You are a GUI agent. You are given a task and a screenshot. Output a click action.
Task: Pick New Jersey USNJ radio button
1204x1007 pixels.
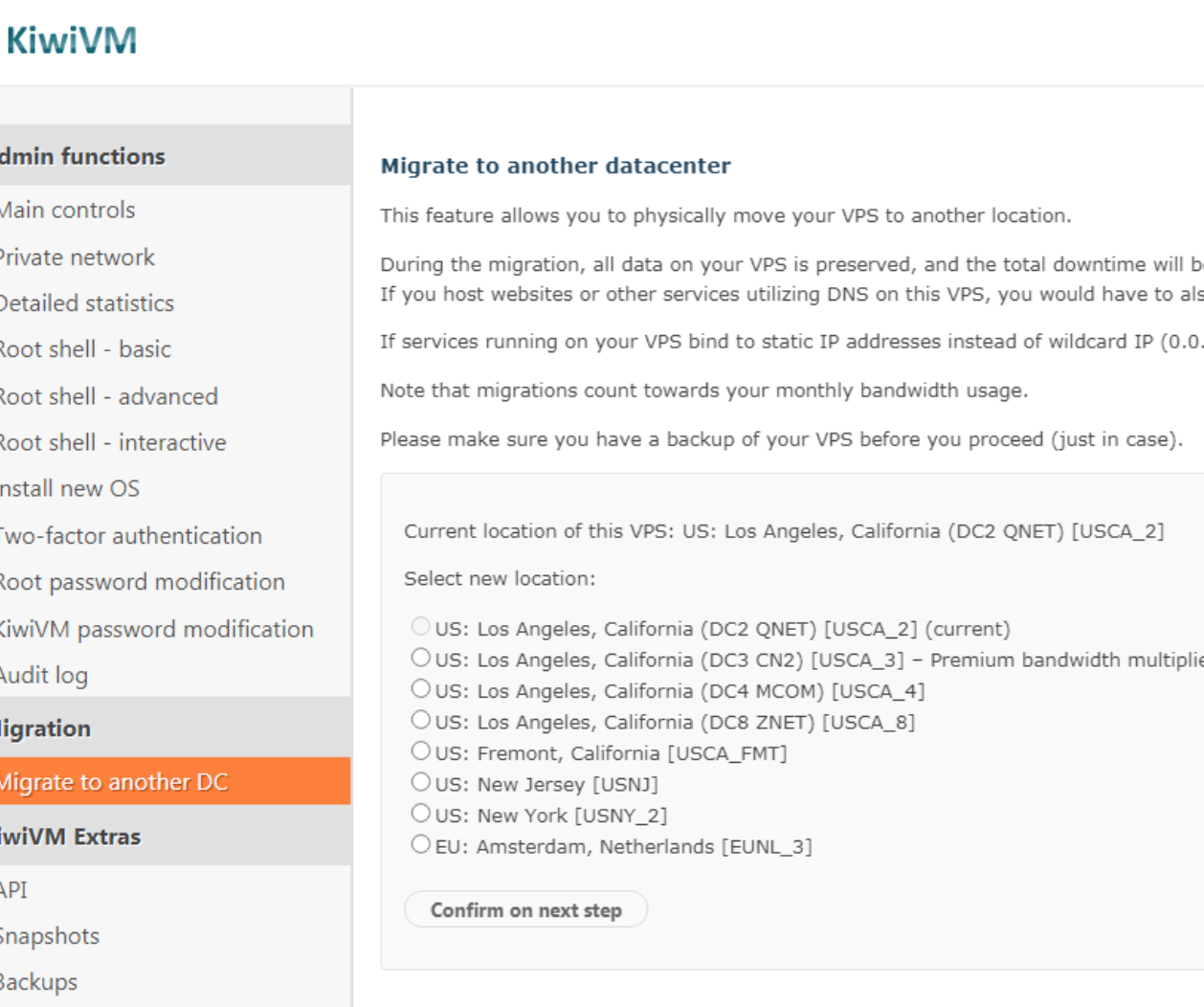[420, 782]
